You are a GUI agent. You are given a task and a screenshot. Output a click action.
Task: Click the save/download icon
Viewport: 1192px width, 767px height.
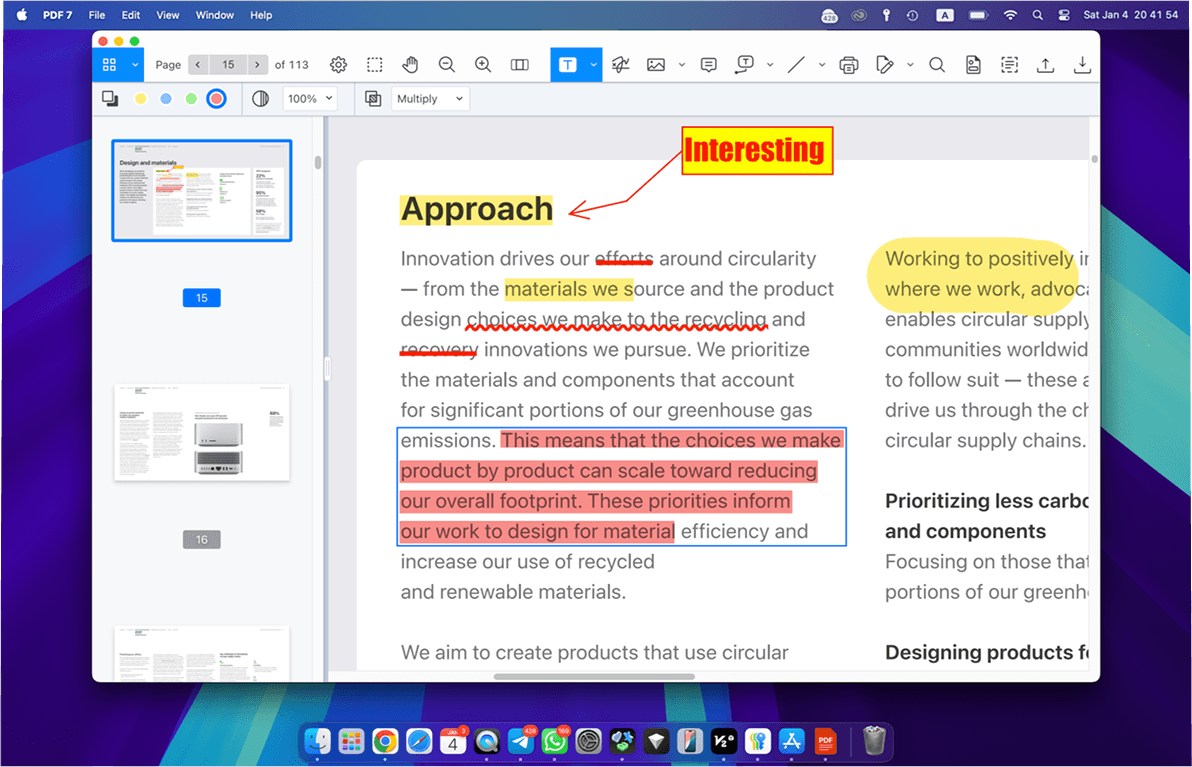1082,65
